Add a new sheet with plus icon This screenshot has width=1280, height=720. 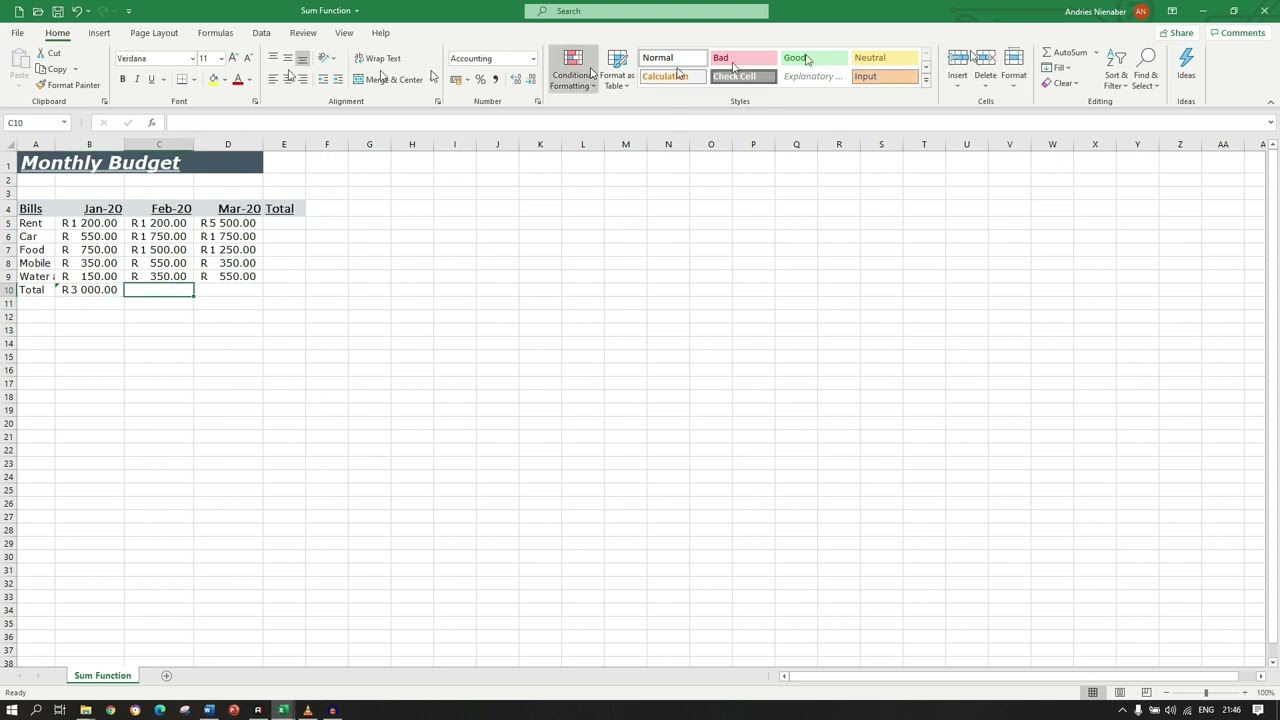point(167,676)
